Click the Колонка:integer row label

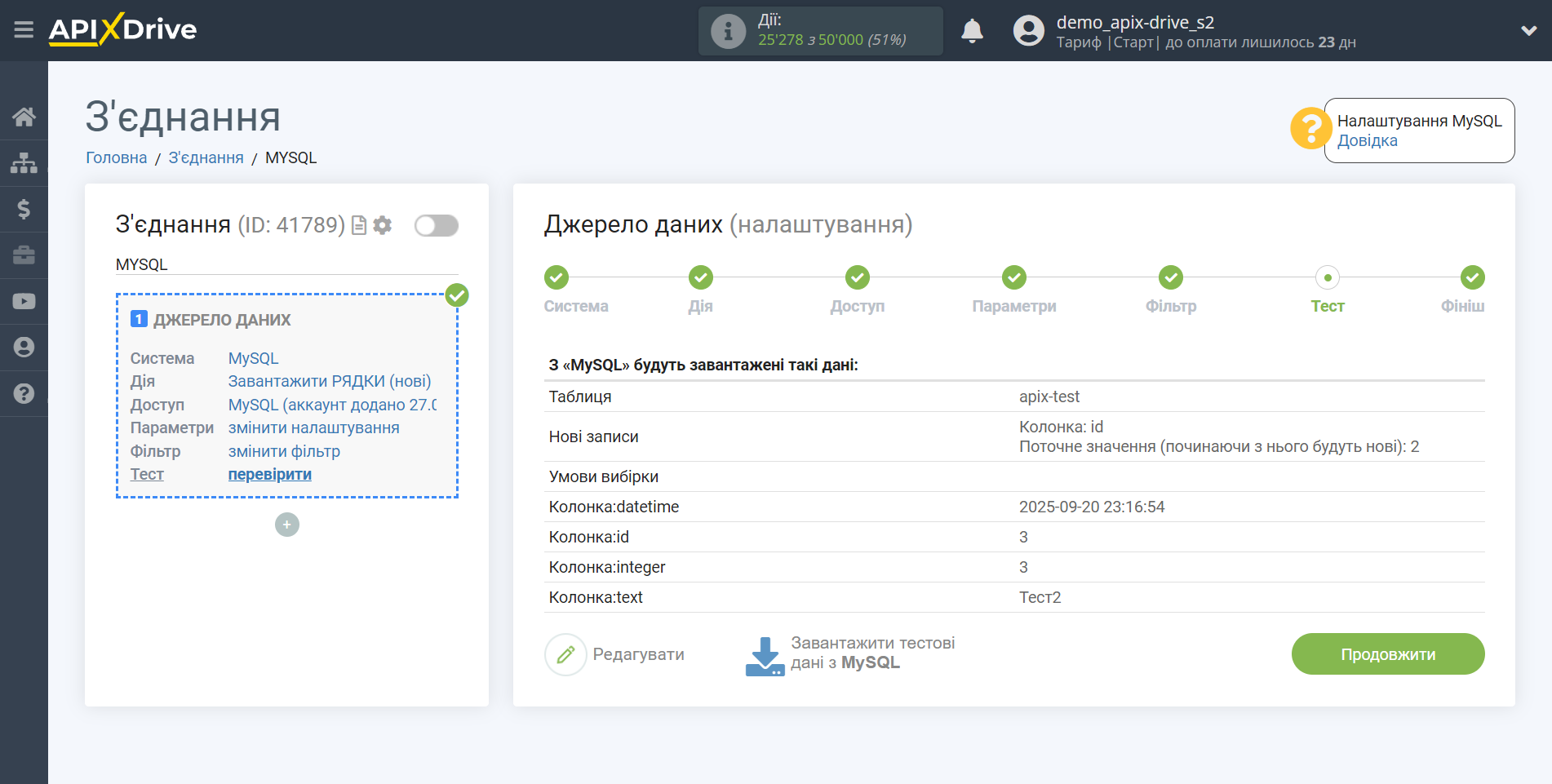tap(606, 567)
